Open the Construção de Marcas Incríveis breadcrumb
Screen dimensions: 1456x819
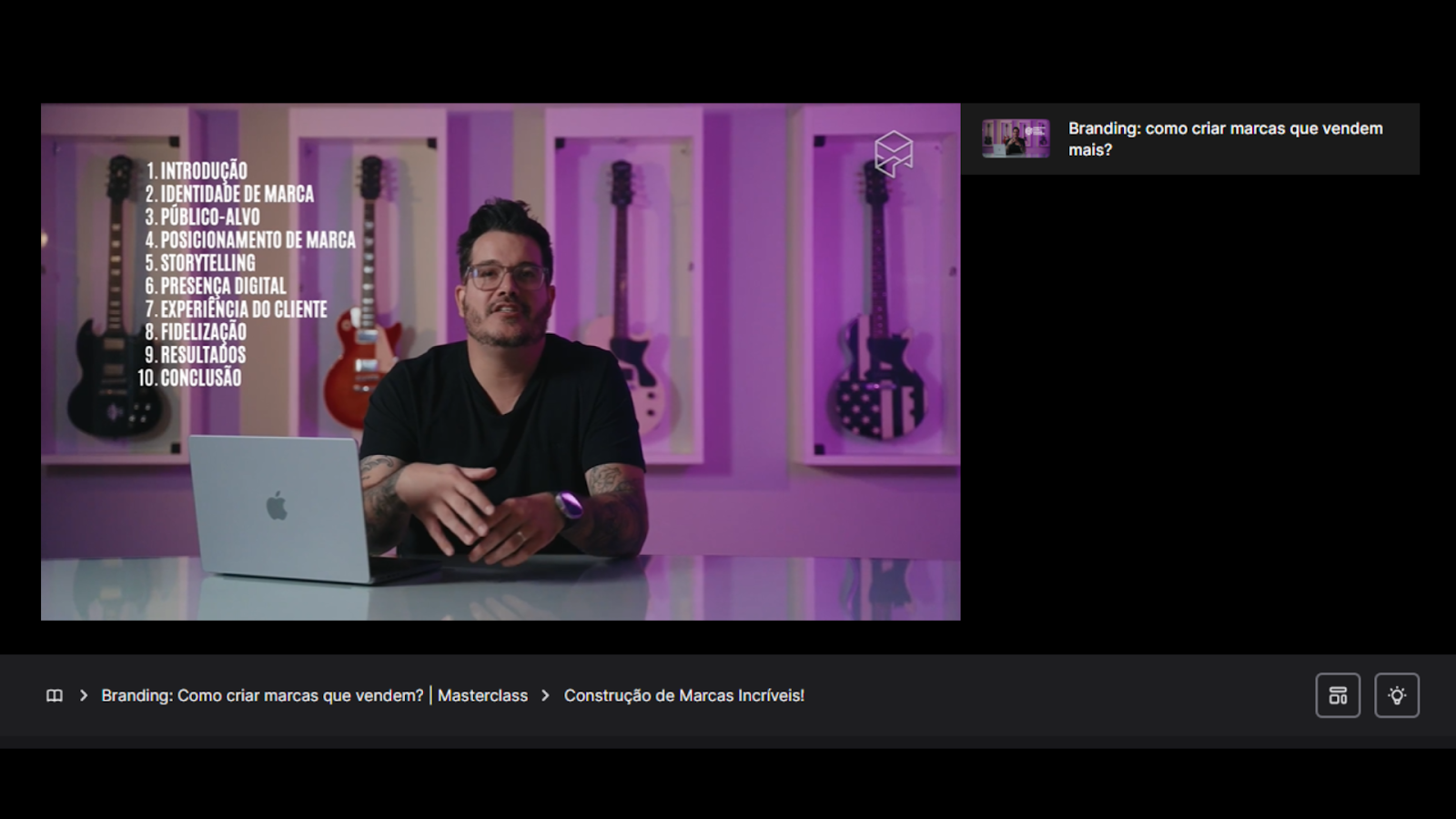click(x=684, y=695)
